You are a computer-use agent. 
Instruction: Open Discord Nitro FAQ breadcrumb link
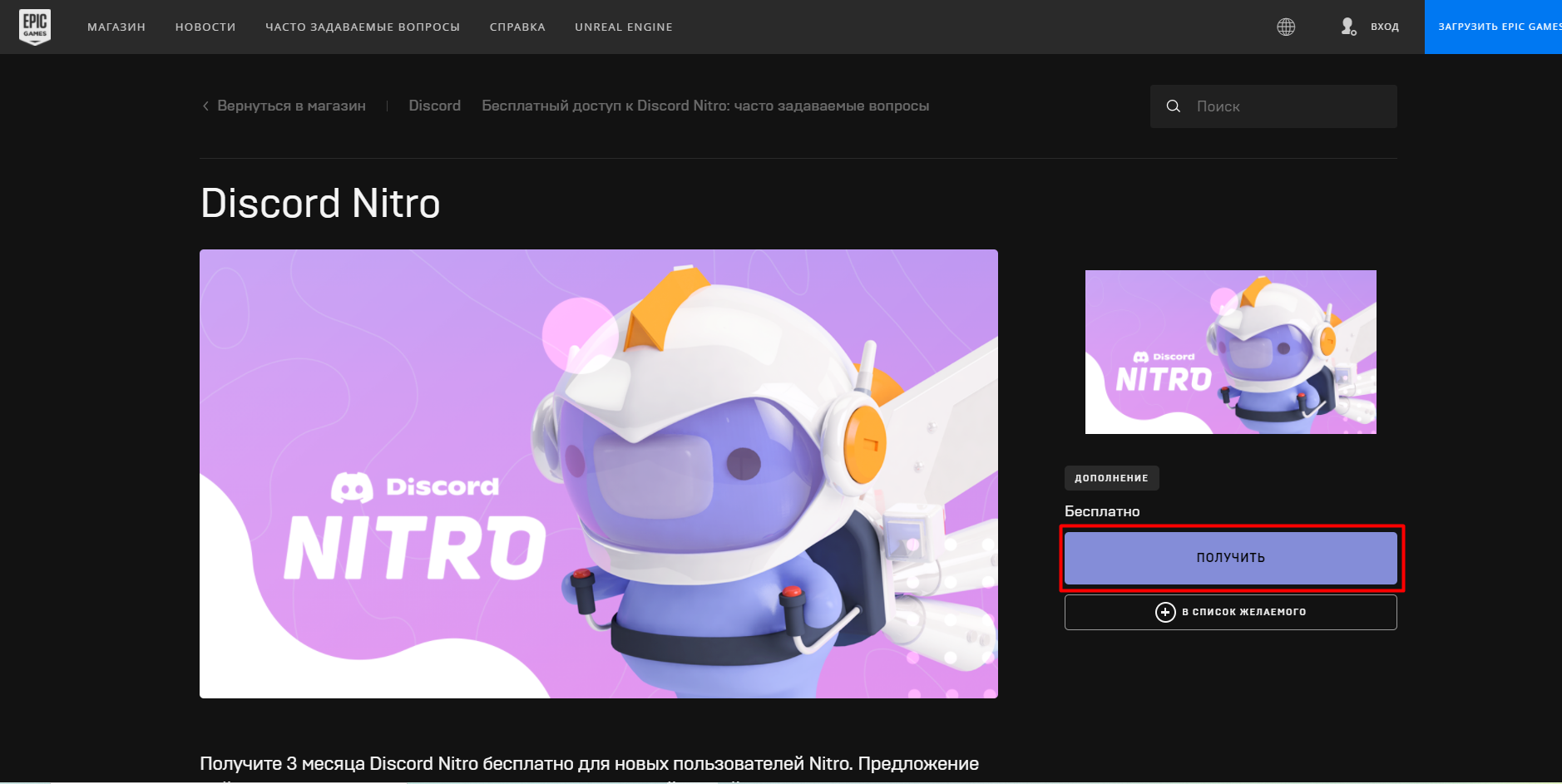coord(705,106)
